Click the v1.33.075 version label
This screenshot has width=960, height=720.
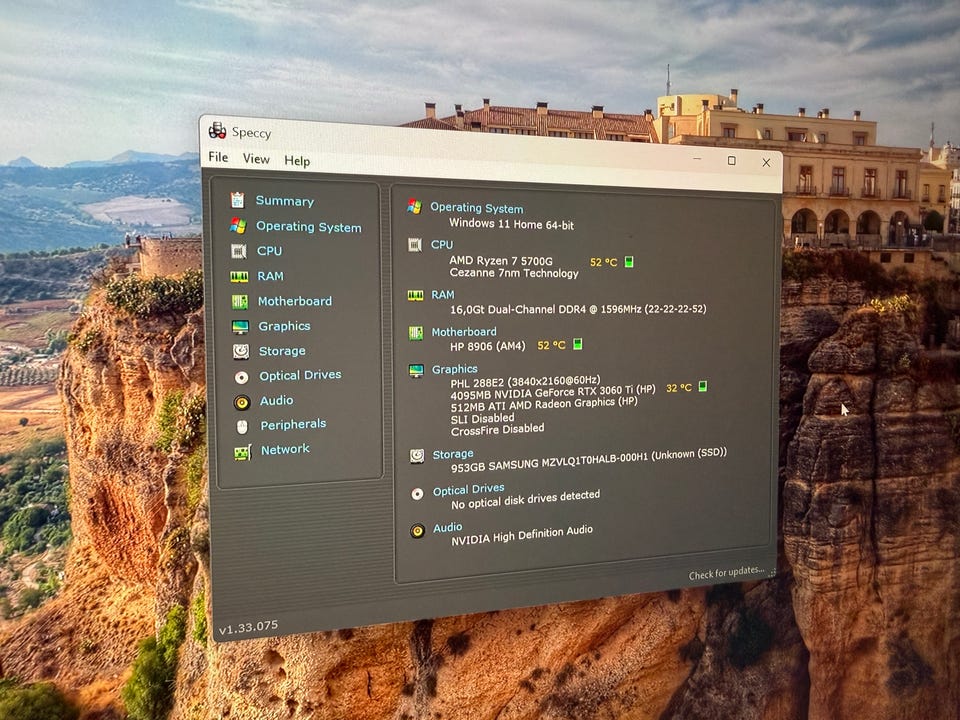[x=248, y=627]
